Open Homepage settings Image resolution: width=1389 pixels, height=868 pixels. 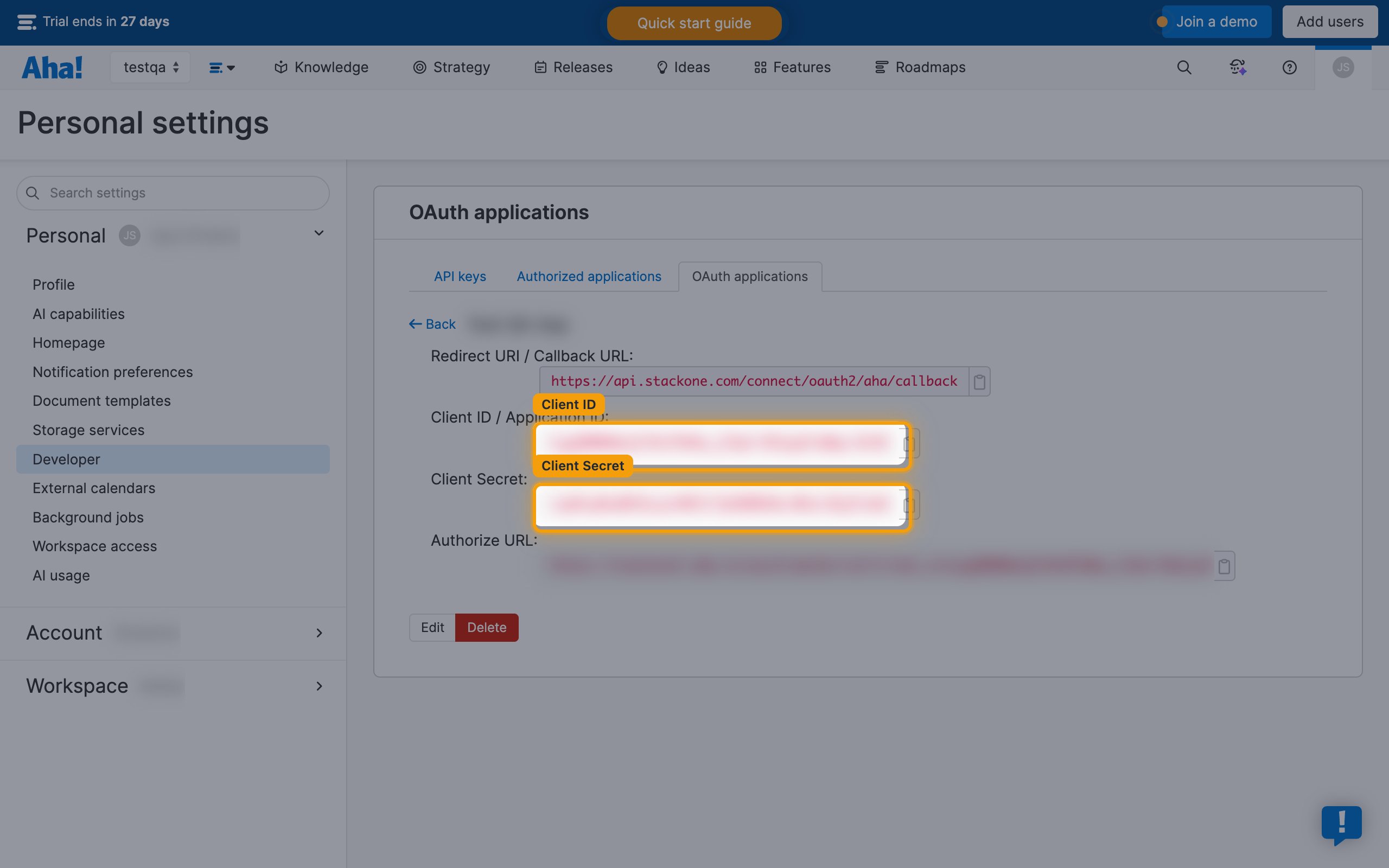coord(69,343)
